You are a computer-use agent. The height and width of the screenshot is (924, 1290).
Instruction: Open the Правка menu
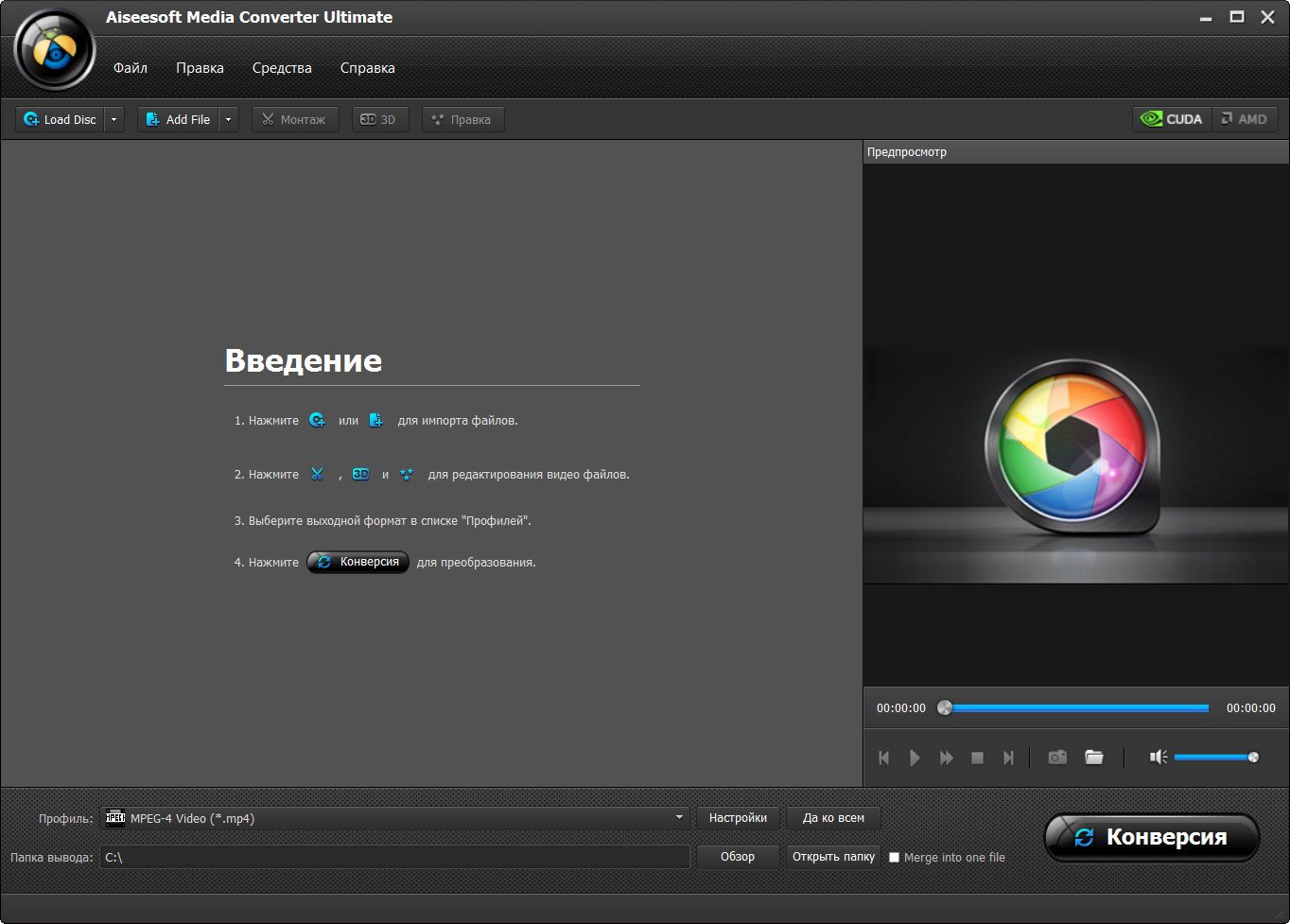point(200,68)
